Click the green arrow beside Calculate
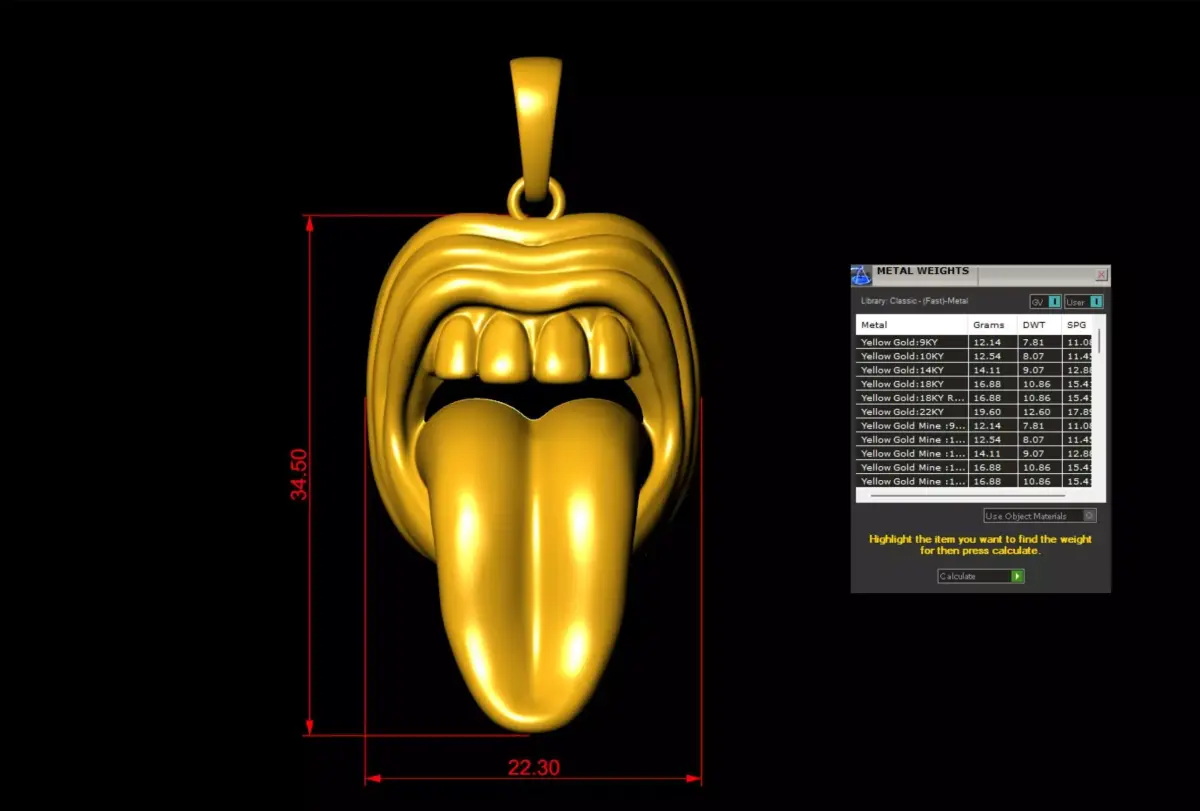This screenshot has width=1200, height=811. click(1018, 576)
